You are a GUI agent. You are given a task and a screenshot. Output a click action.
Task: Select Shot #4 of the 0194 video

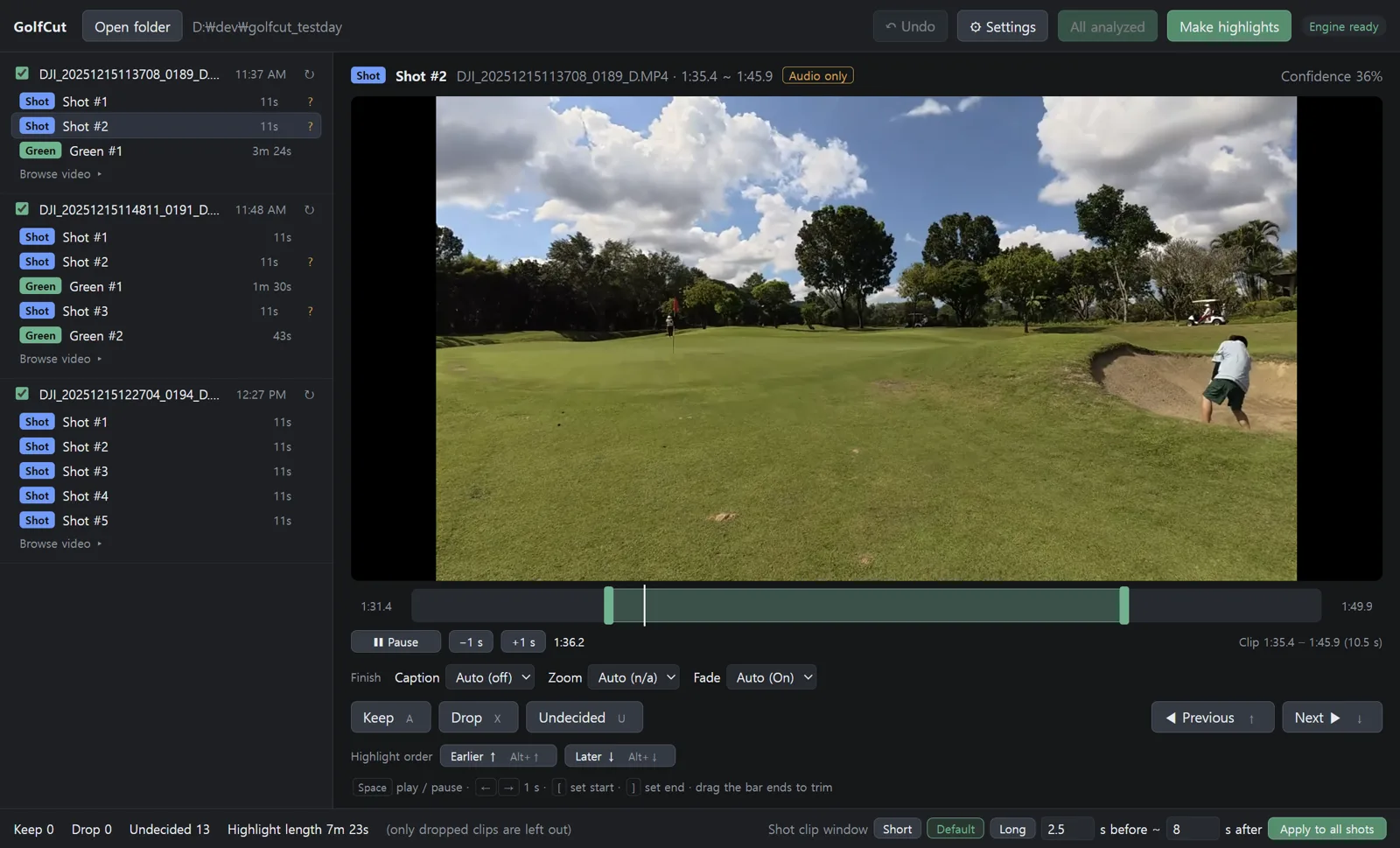coord(165,496)
